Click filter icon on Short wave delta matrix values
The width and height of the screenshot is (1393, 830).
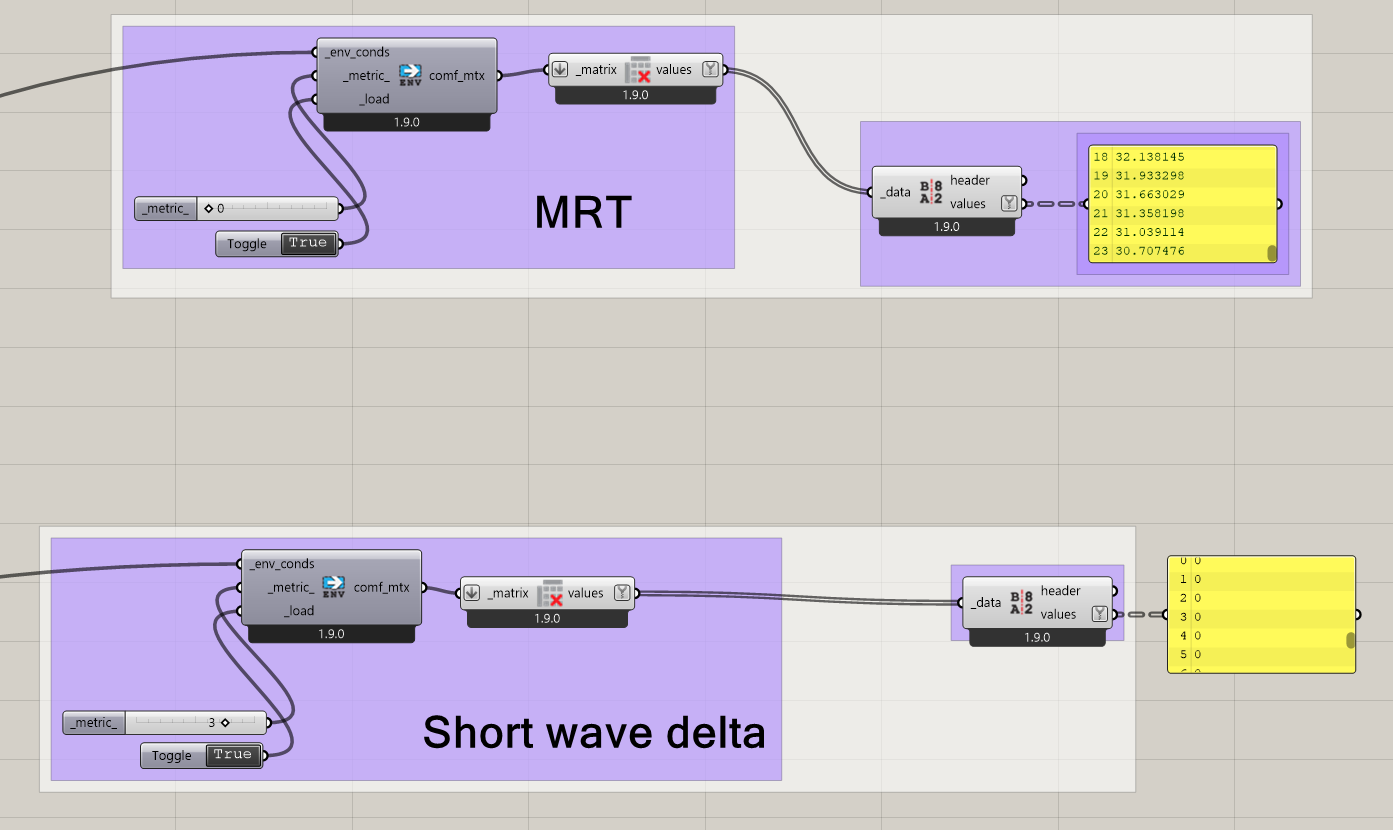[x=622, y=593]
